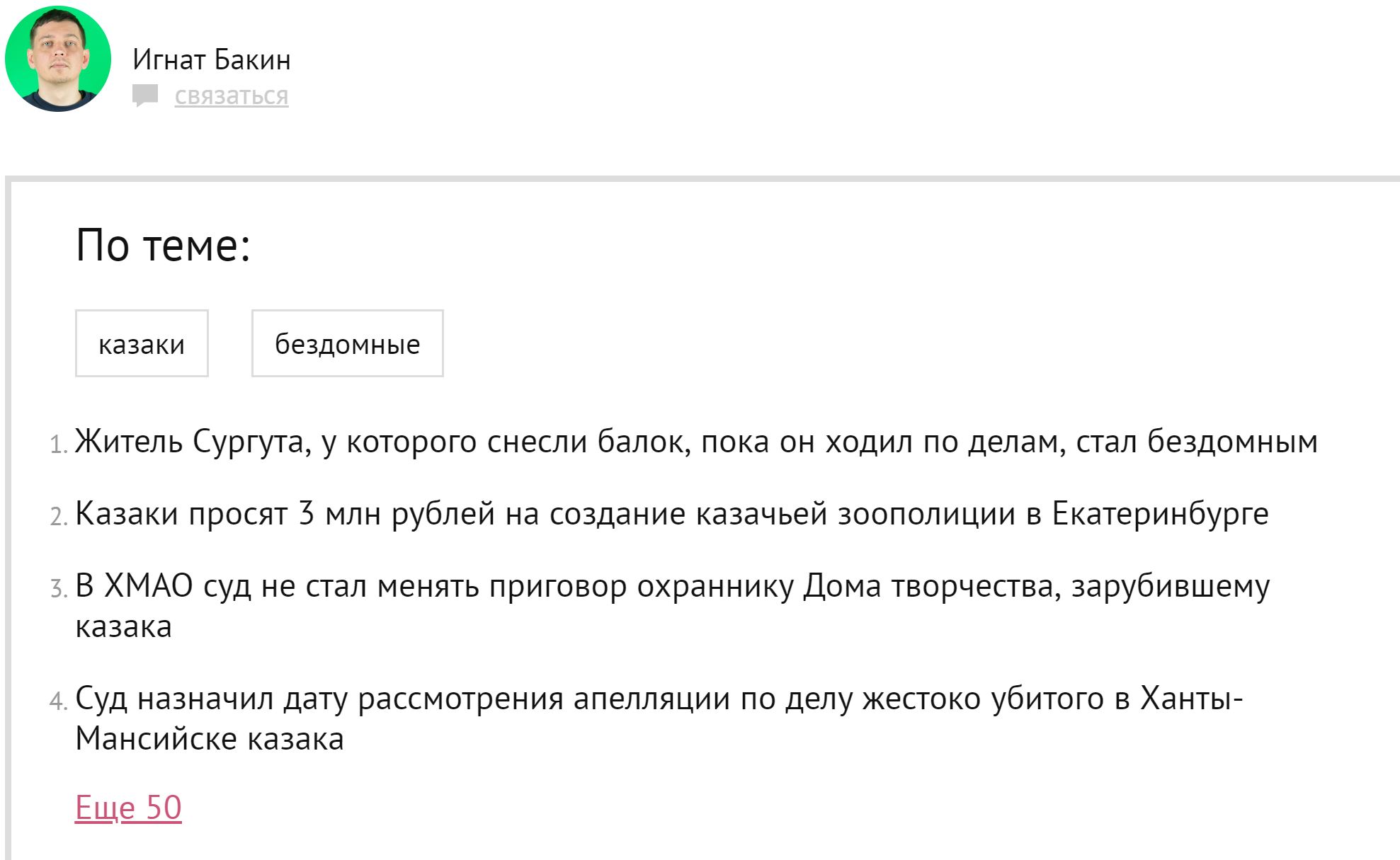Click the gray top border of related panel
The image size is (1400, 860).
click(702, 179)
